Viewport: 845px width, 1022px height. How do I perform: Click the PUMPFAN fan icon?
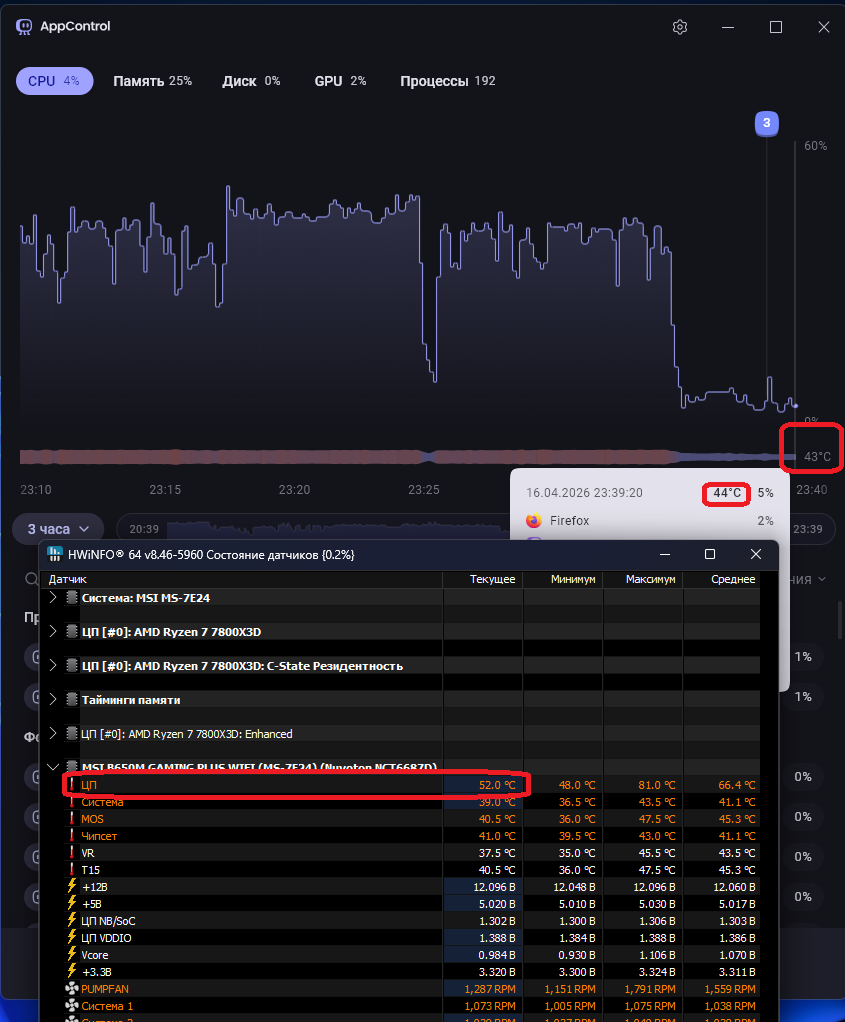coord(71,988)
